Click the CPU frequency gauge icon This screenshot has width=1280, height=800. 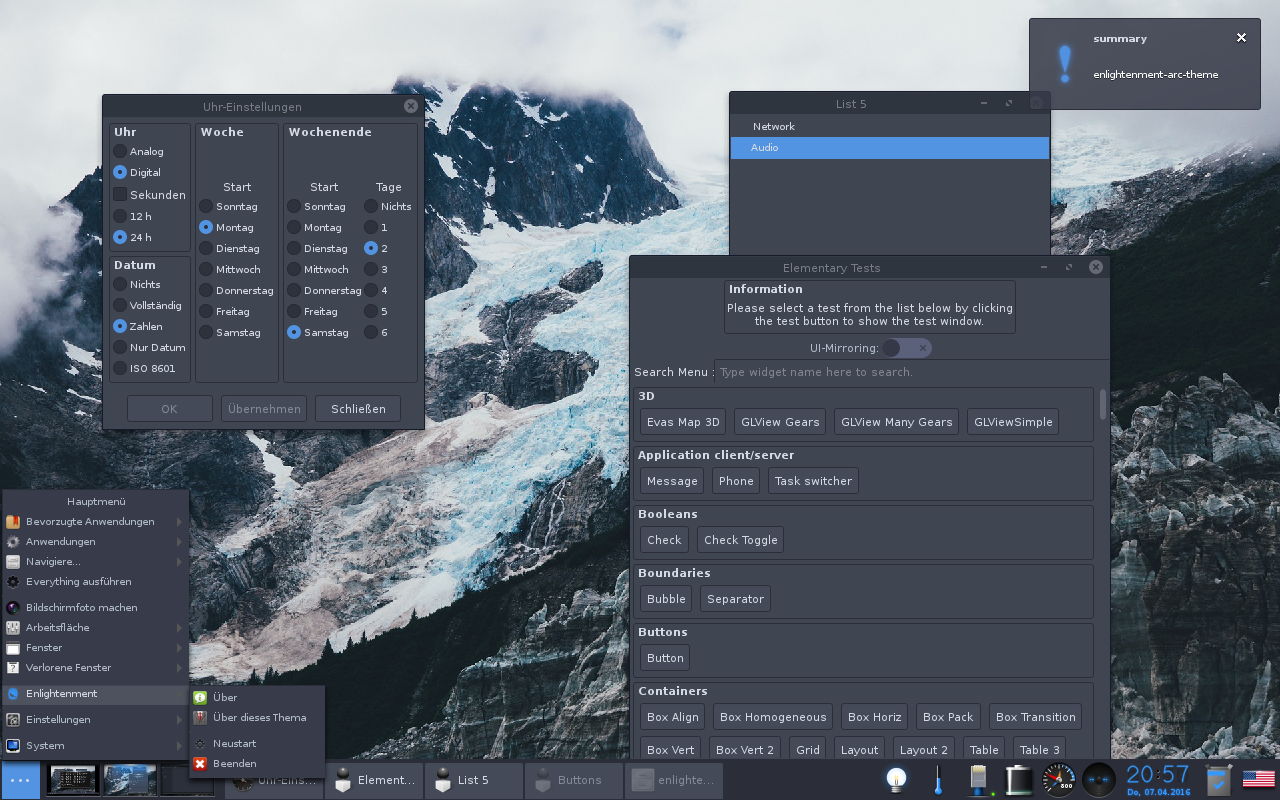click(1057, 779)
